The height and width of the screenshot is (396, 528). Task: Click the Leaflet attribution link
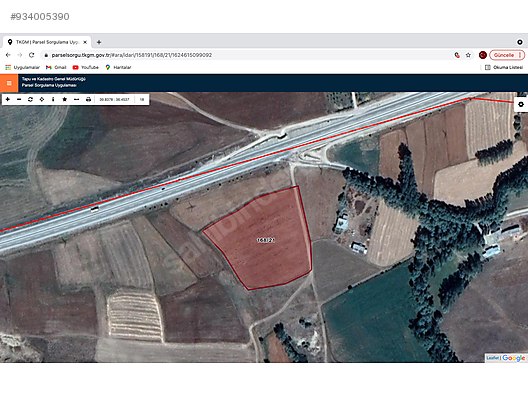pyautogui.click(x=492, y=358)
